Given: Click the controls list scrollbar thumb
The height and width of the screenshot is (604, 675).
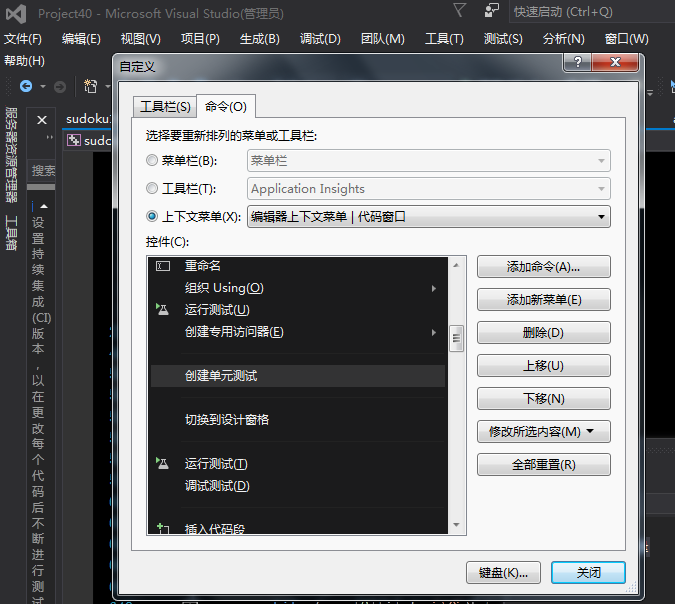Looking at the screenshot, I should pyautogui.click(x=456, y=338).
